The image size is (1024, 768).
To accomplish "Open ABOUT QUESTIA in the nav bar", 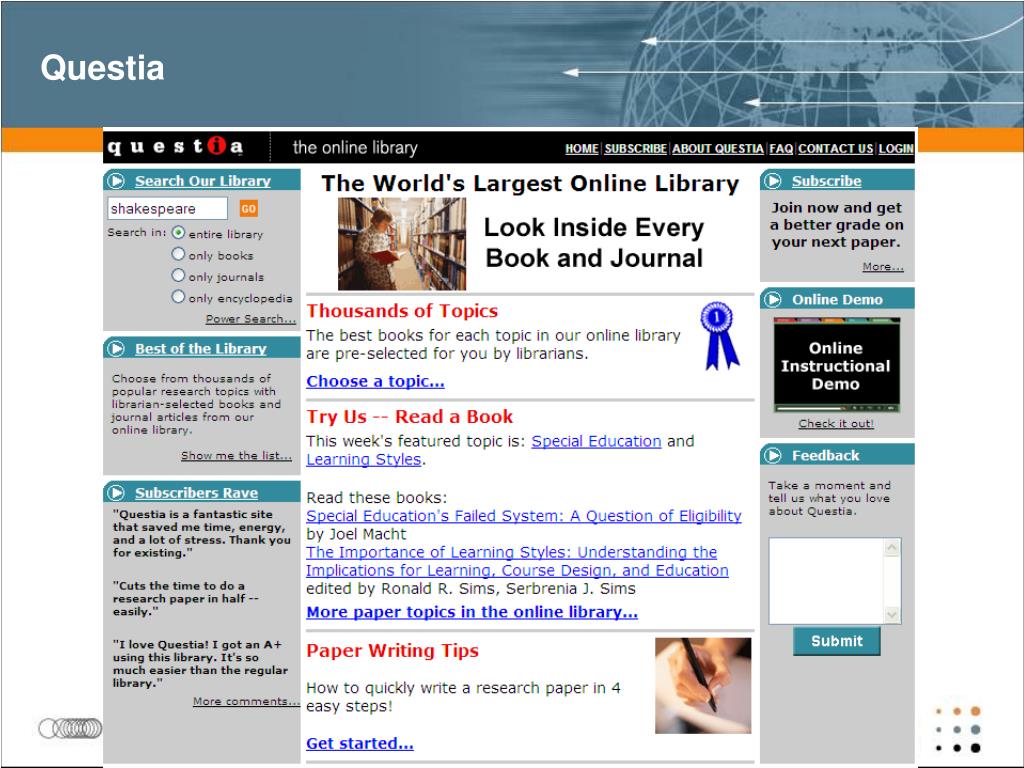I will click(718, 149).
